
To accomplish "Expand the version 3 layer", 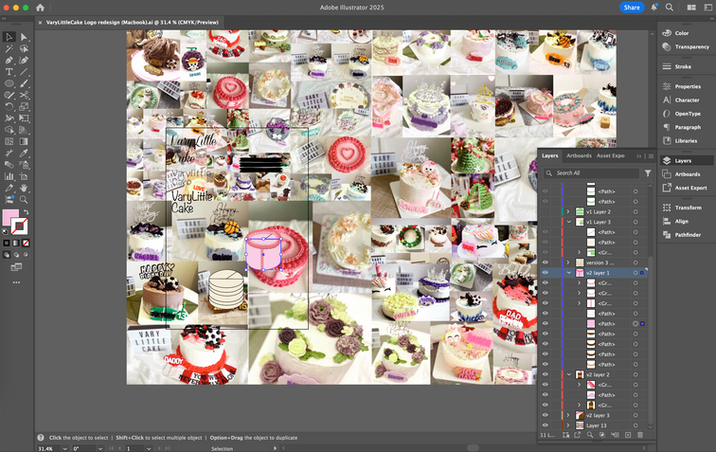I will click(569, 263).
